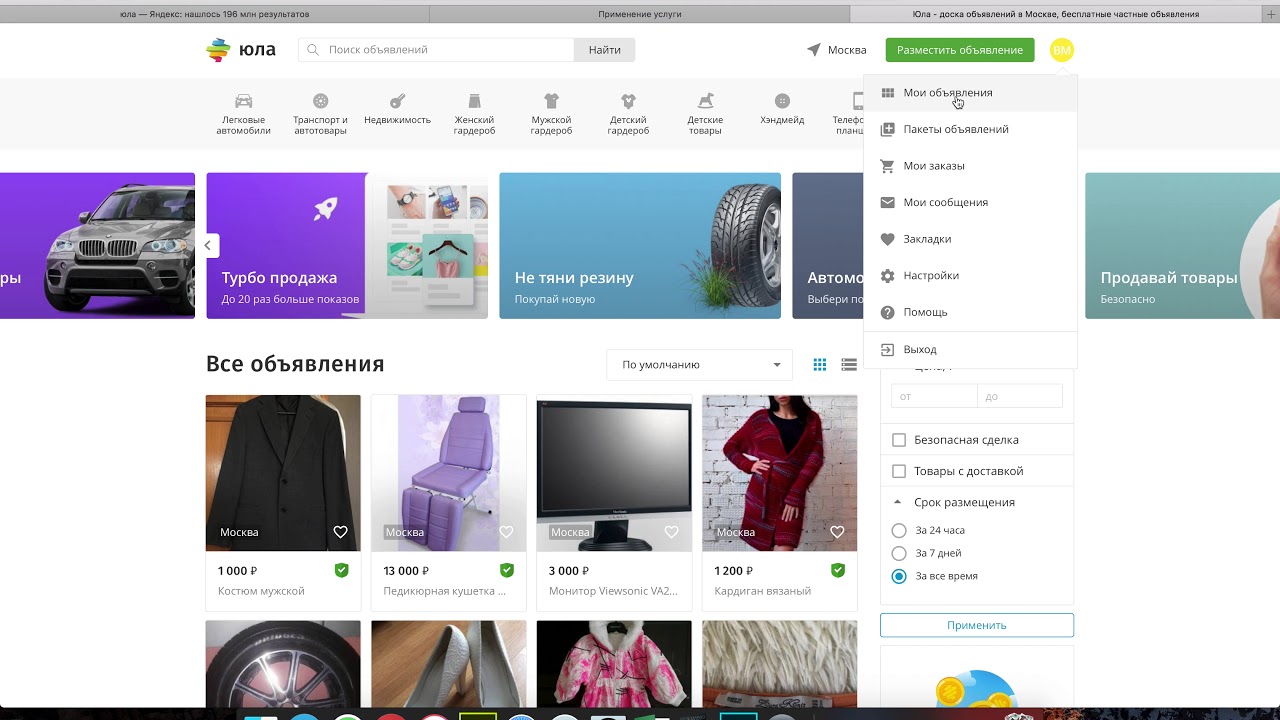This screenshot has height=720, width=1280.
Task: Select За 7 дней radio option
Action: (899, 554)
